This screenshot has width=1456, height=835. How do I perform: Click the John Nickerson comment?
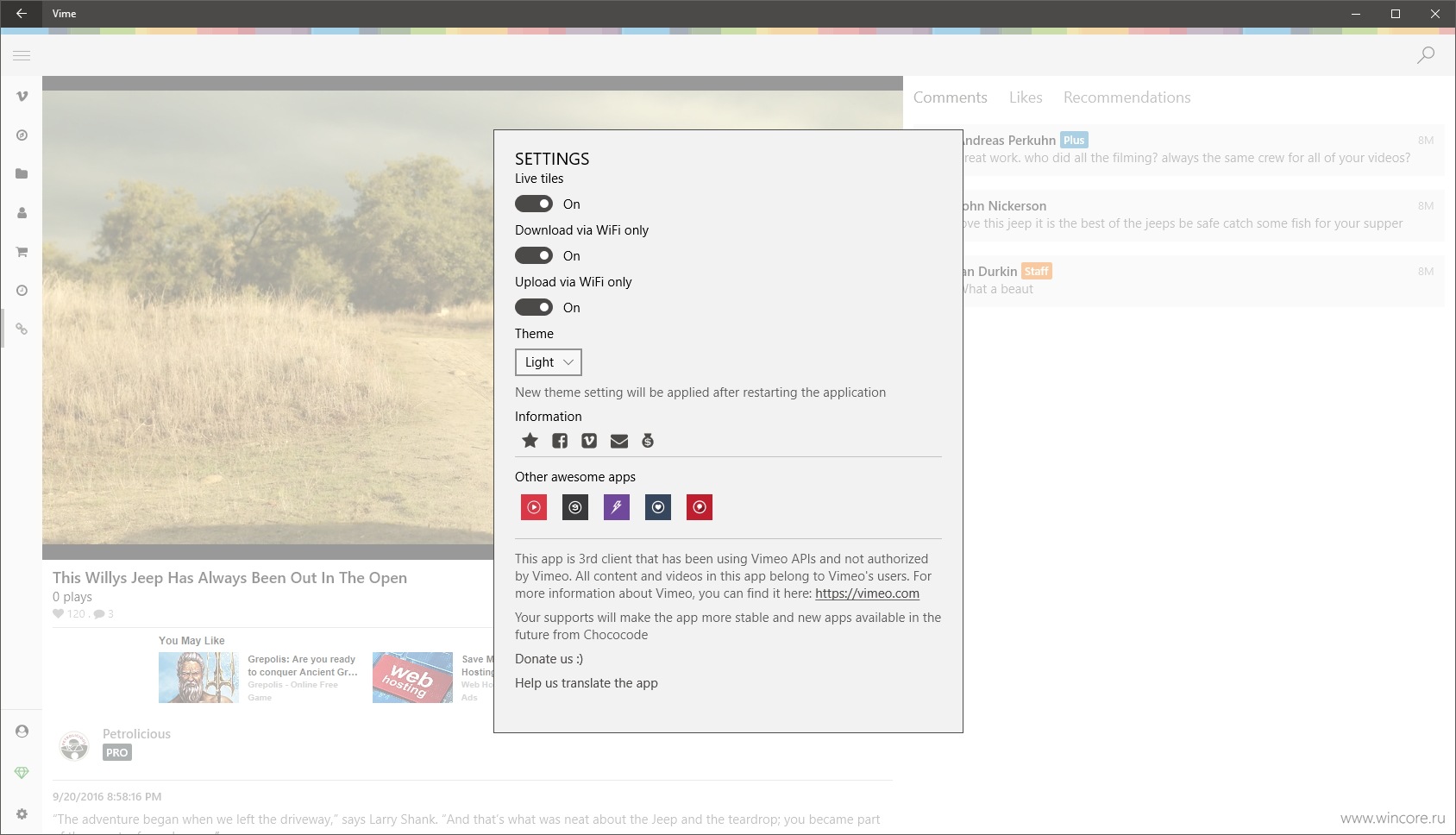pyautogui.click(x=1203, y=215)
